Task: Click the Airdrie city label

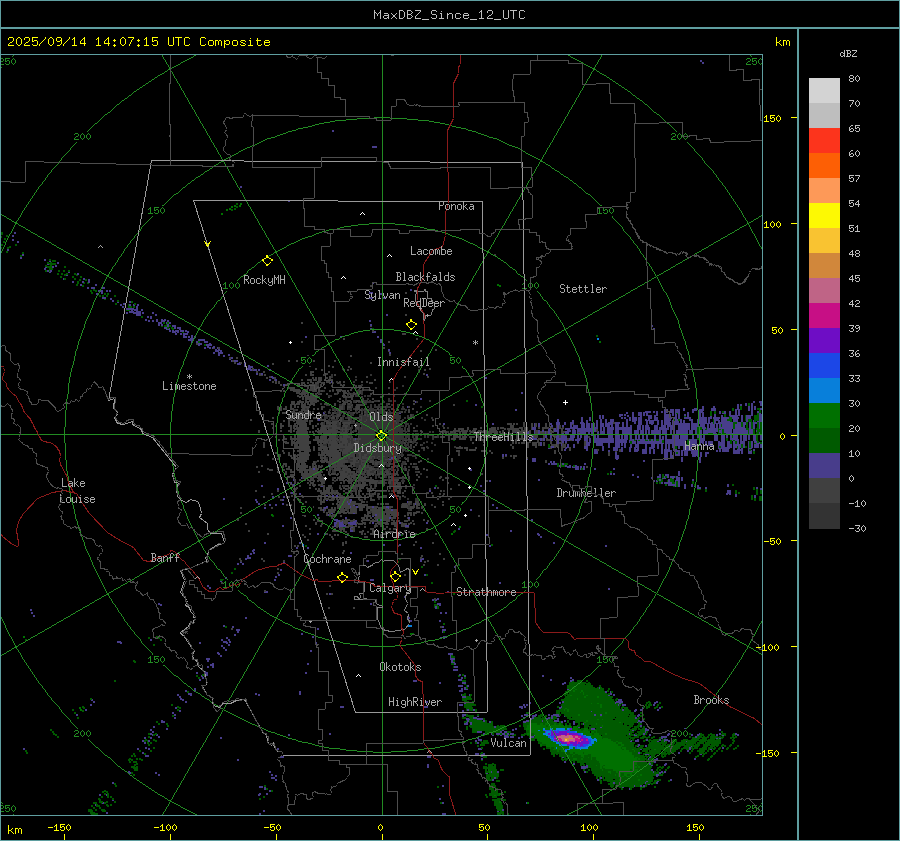Action: 394,534
